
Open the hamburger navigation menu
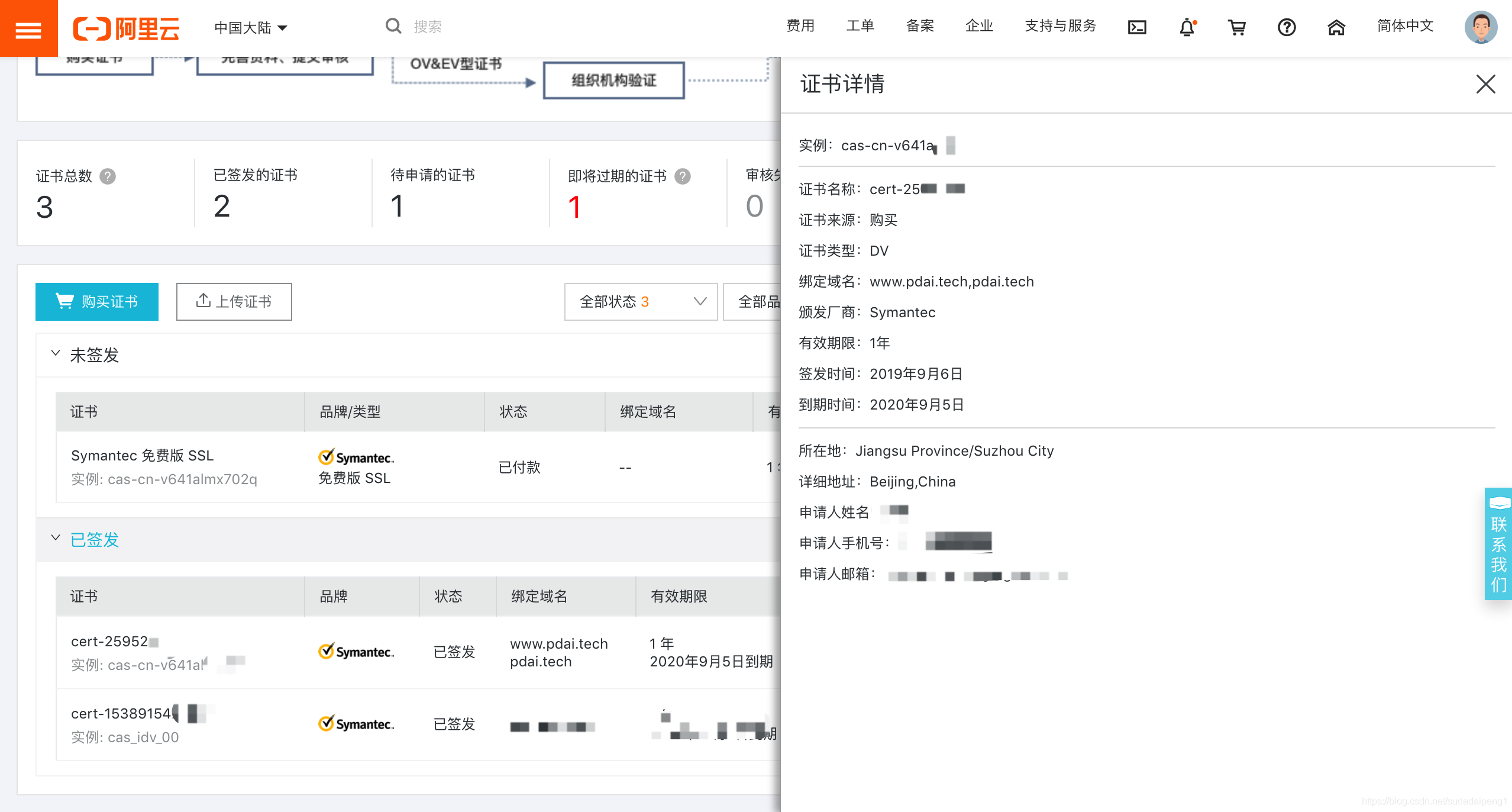[28, 28]
